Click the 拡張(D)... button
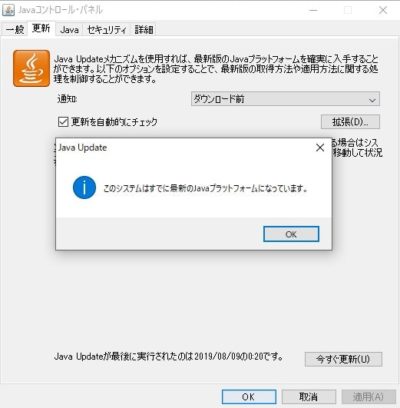 coord(350,122)
